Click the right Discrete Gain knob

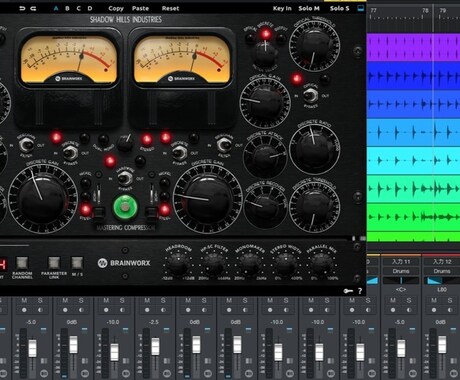(x=207, y=199)
